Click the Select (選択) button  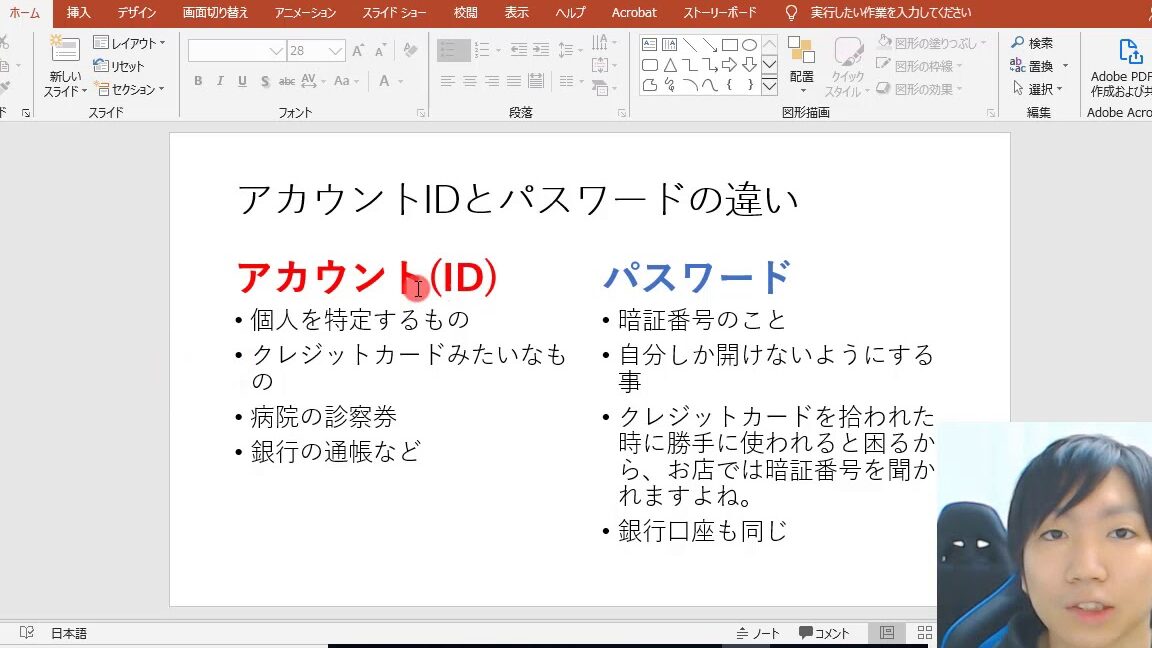click(x=1039, y=89)
